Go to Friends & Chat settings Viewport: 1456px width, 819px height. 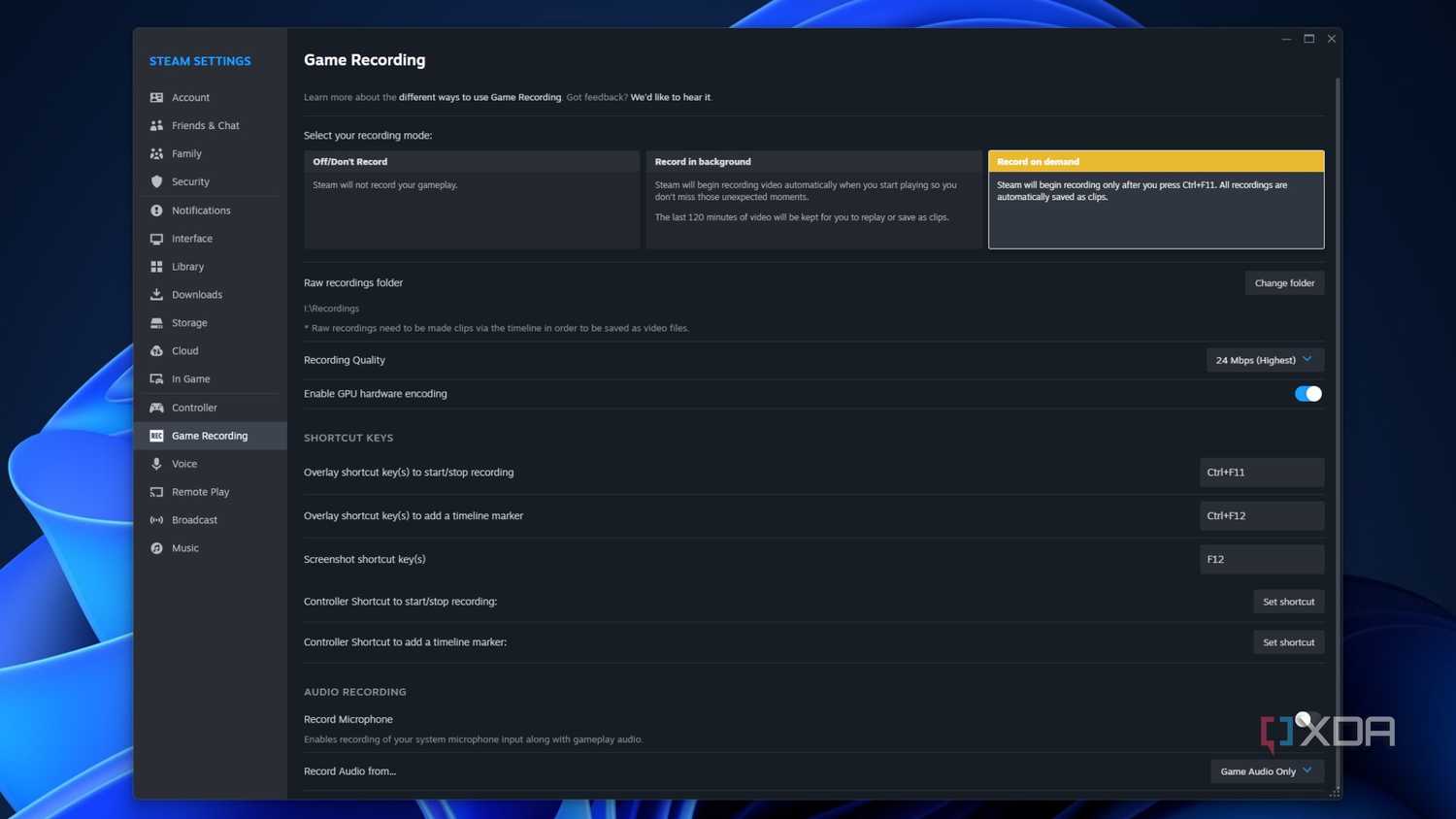[x=211, y=126]
